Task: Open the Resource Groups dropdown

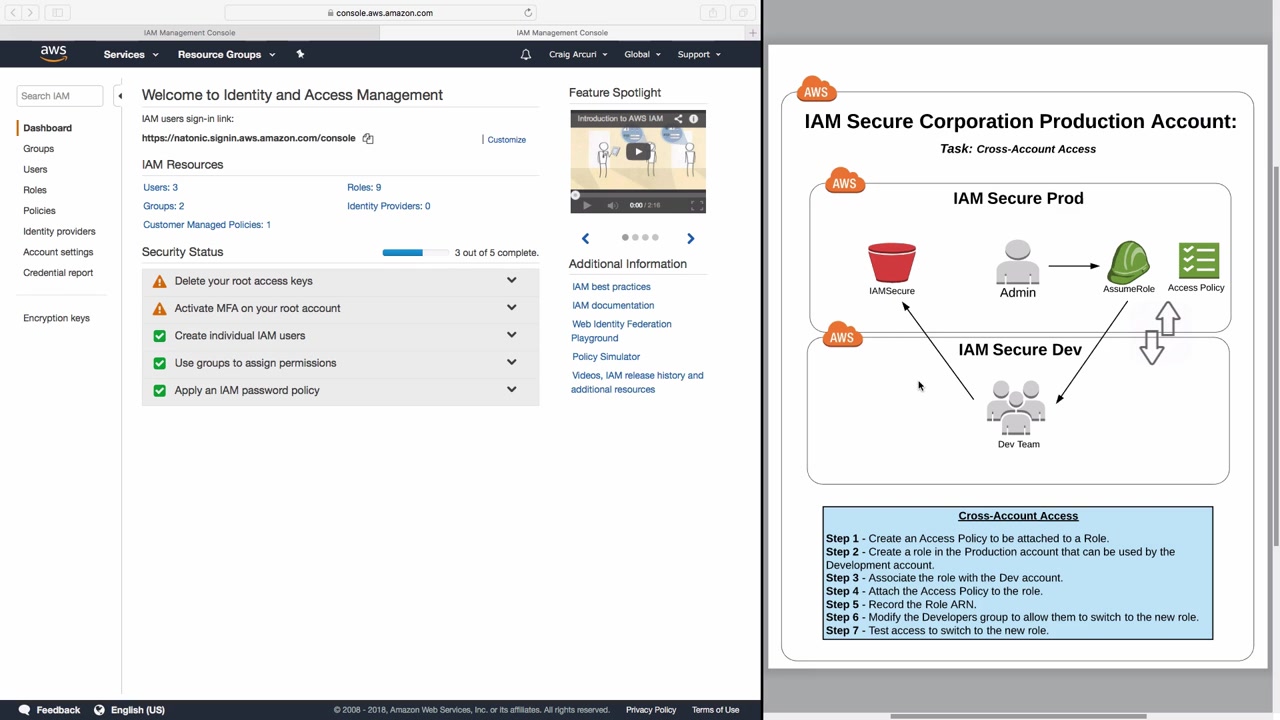Action: click(x=226, y=54)
